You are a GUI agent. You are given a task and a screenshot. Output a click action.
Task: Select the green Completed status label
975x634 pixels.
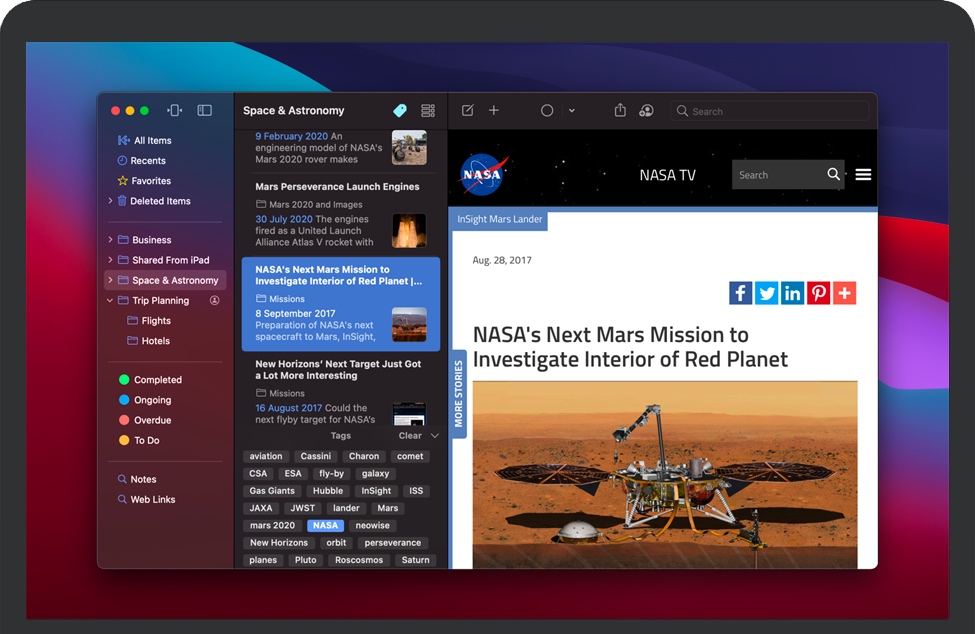[x=157, y=380]
